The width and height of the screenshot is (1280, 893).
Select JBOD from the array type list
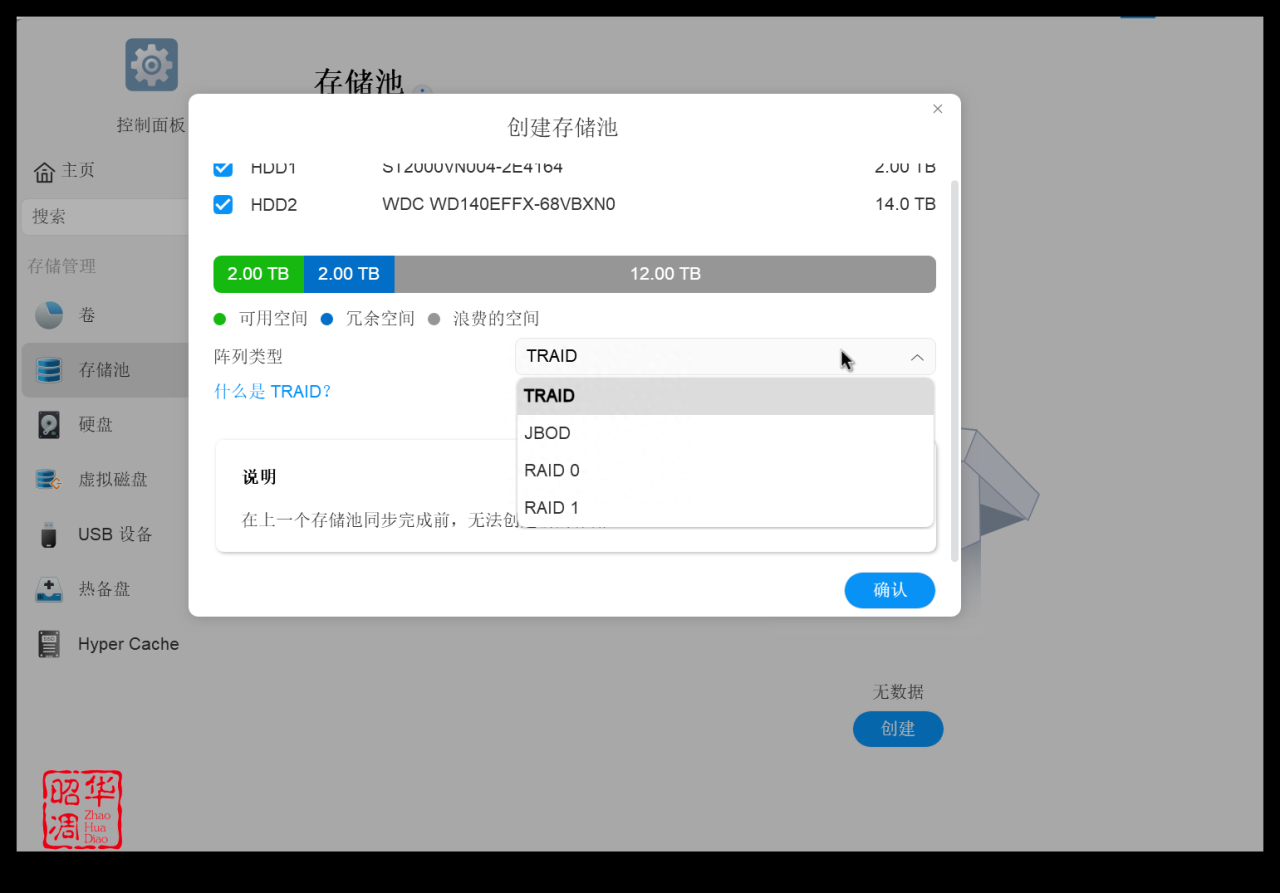tap(547, 433)
